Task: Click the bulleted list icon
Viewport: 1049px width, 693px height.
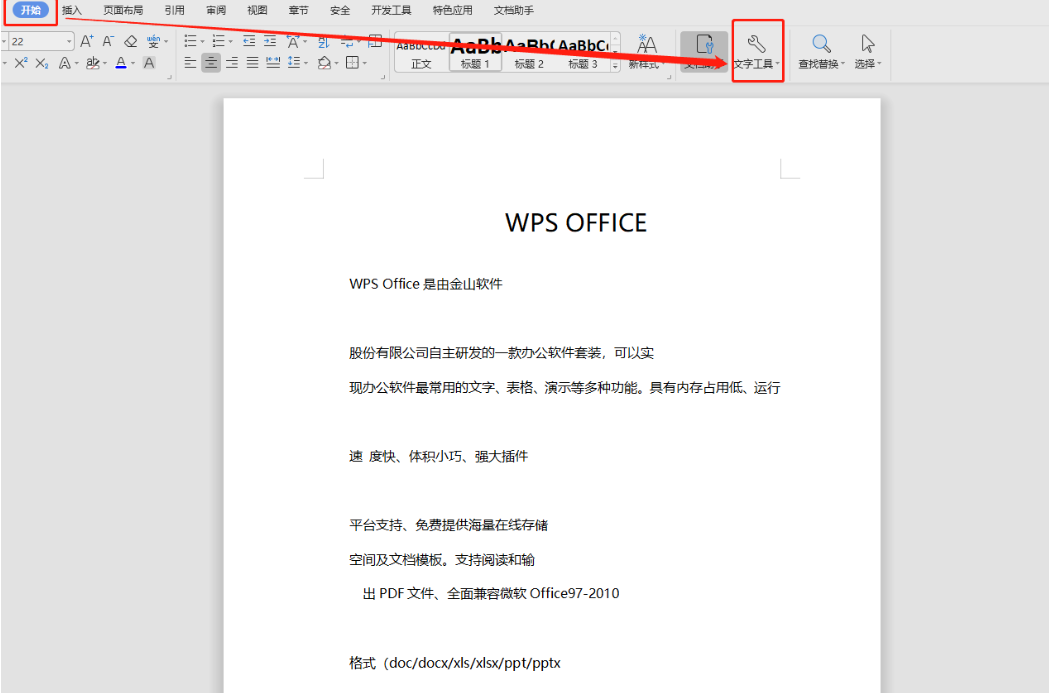Action: [x=190, y=41]
